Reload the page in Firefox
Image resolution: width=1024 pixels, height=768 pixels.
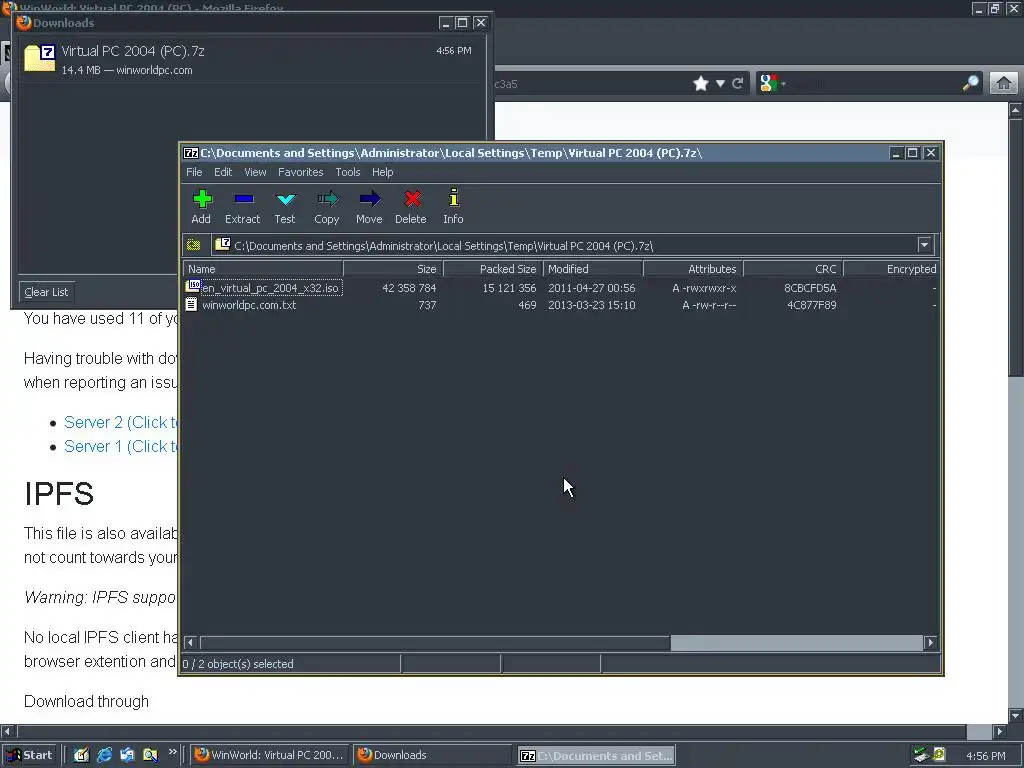[738, 84]
